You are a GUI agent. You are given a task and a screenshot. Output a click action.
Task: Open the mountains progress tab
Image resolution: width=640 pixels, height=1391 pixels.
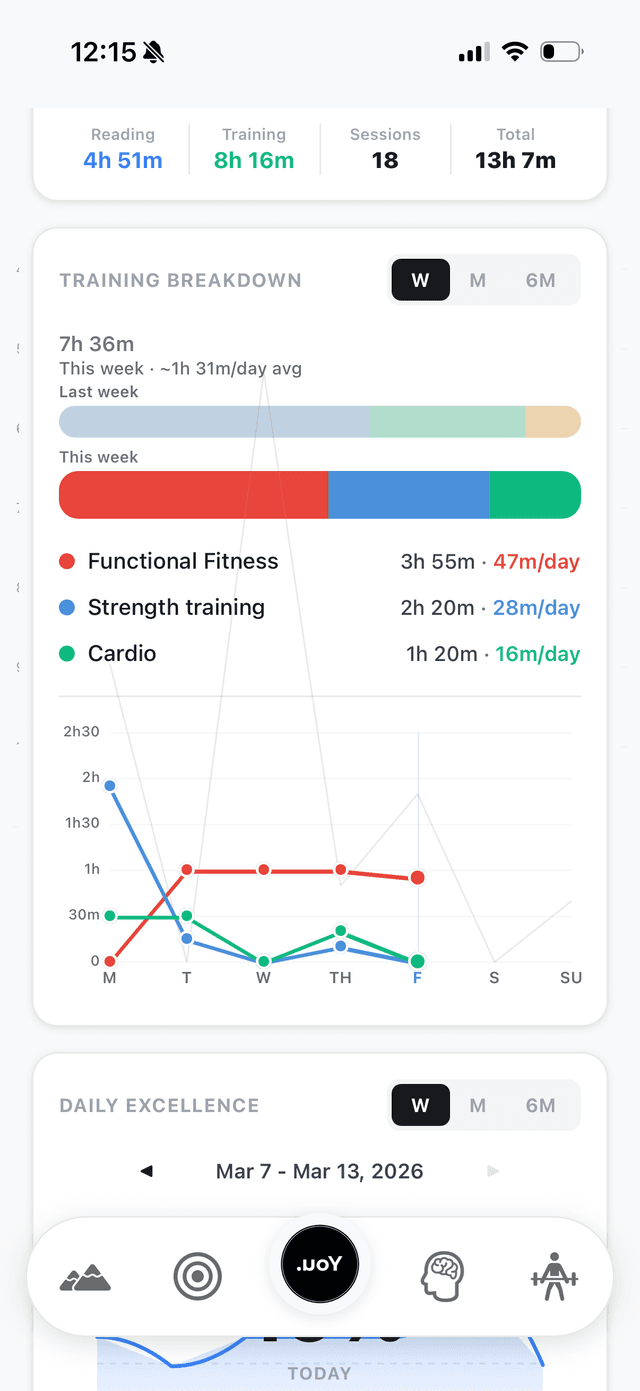[x=85, y=1276]
